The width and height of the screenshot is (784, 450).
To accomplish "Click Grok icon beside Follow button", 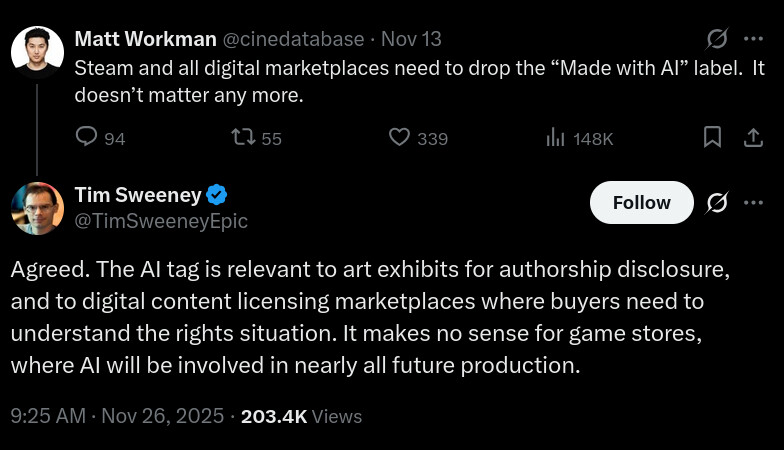I will 717,203.
